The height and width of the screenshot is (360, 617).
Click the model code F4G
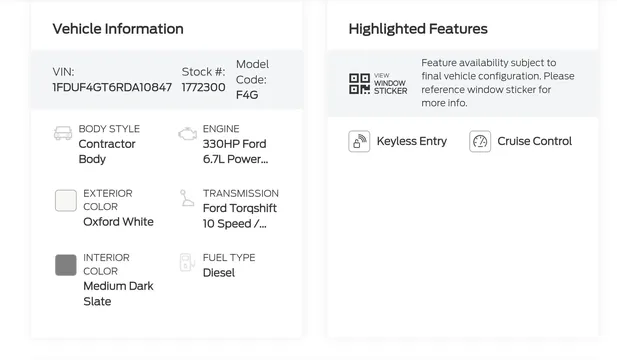[247, 95]
